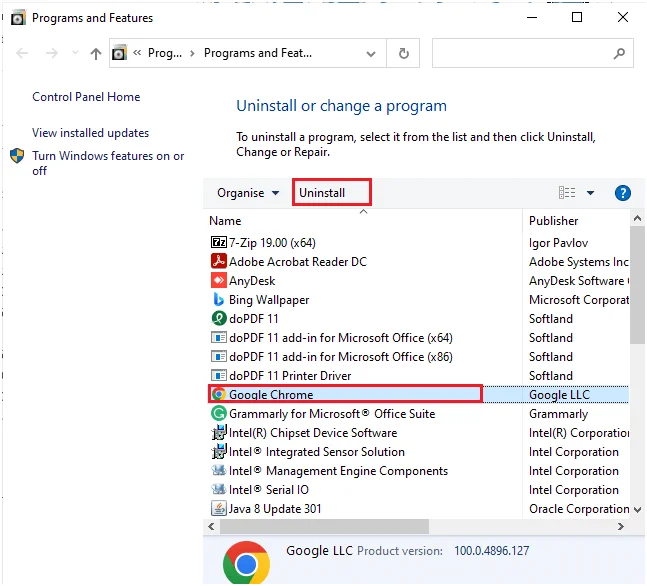Click Programs and Feat... breadcrumb

click(x=258, y=53)
